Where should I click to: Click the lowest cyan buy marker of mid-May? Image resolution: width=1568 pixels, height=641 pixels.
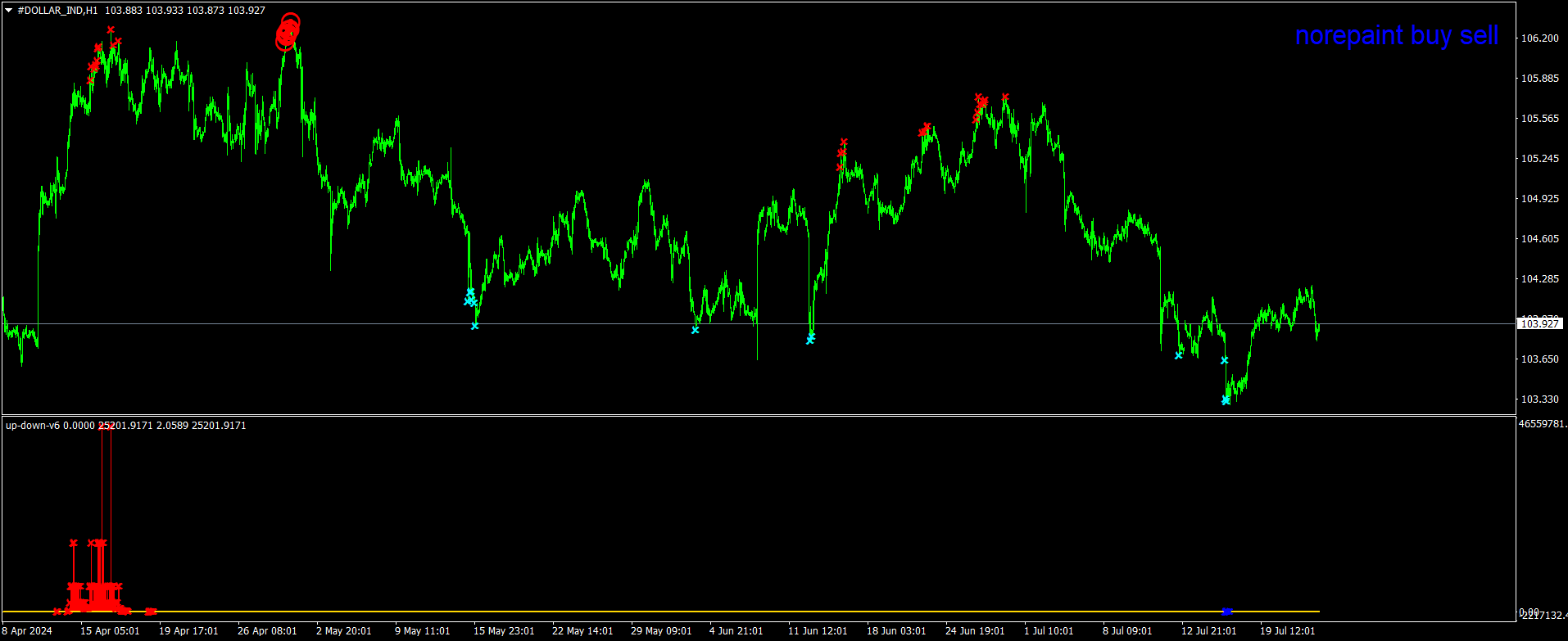(474, 326)
